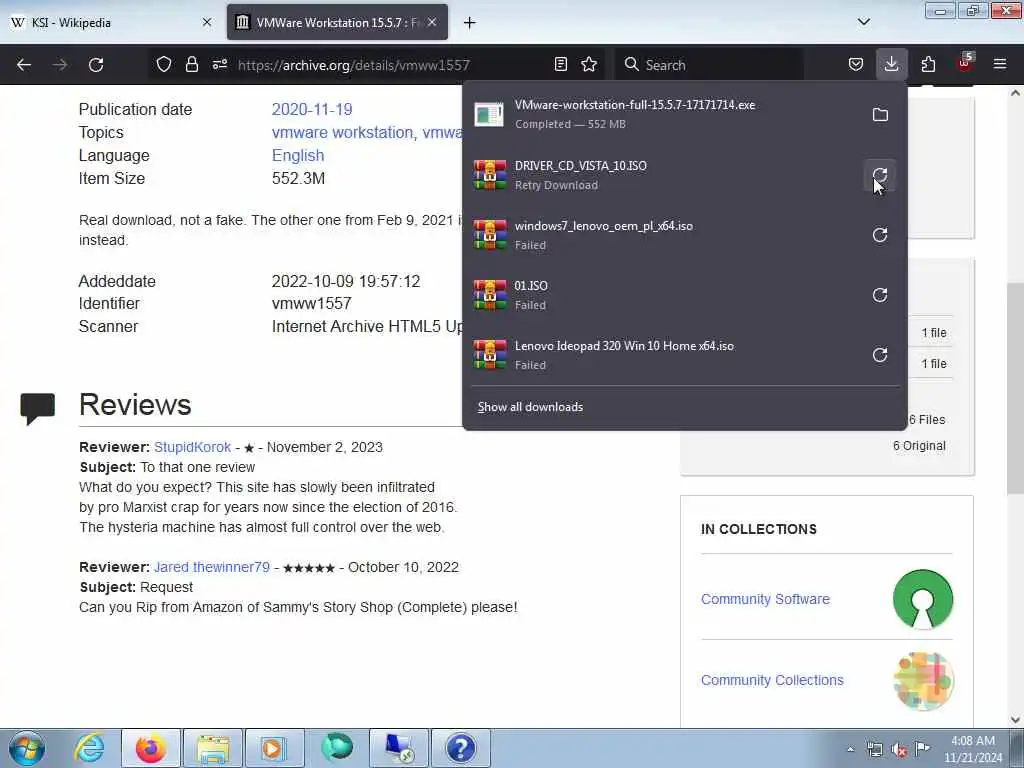Bookmark this page with star icon
Viewport: 1024px width, 768px height.
pos(589,64)
